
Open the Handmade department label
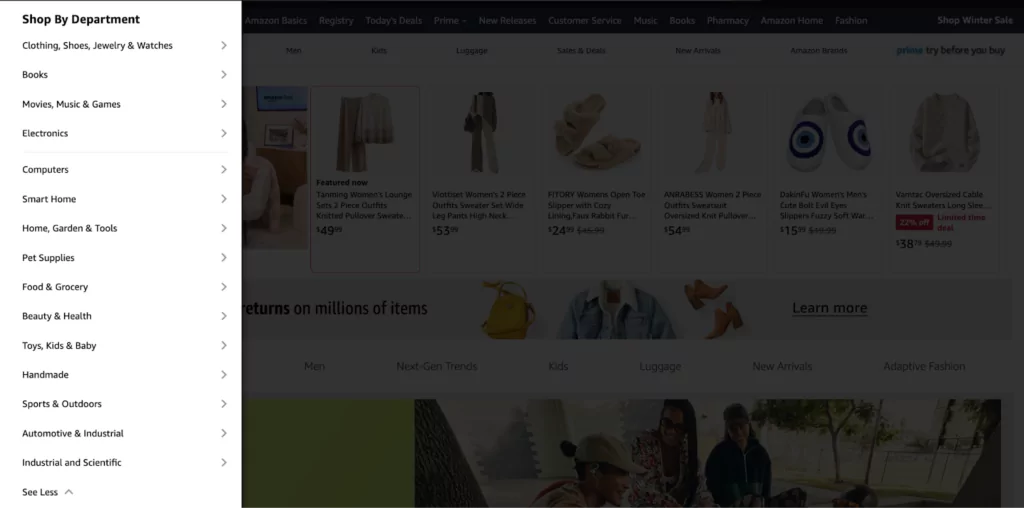45,375
